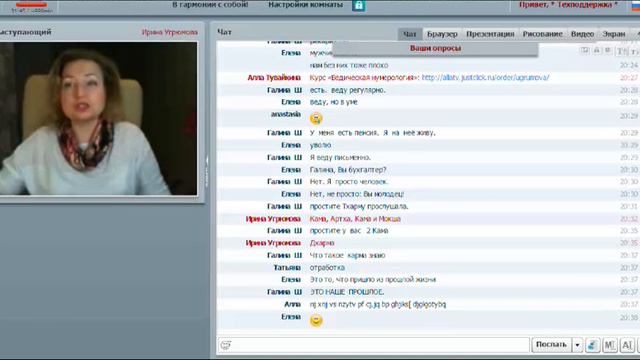The width and height of the screenshot is (640, 360).
Task: Open the Браузер tab
Action: (442, 34)
